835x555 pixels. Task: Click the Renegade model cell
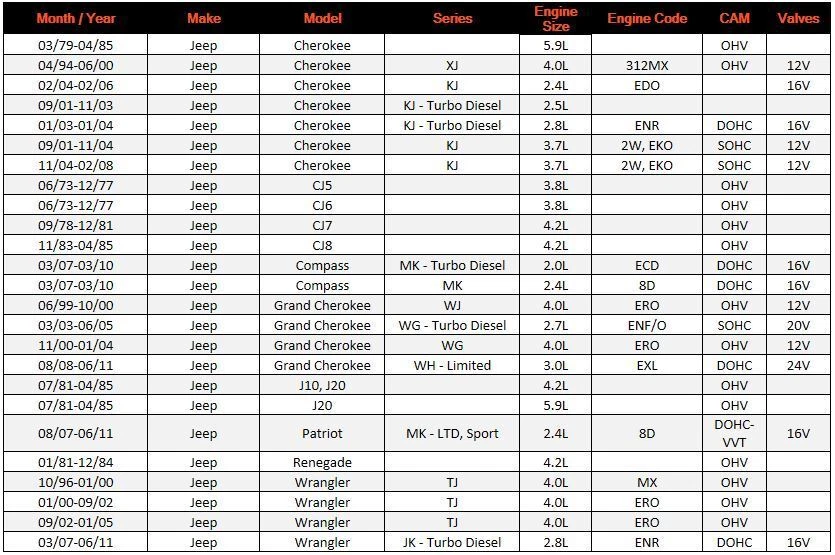[x=322, y=462]
